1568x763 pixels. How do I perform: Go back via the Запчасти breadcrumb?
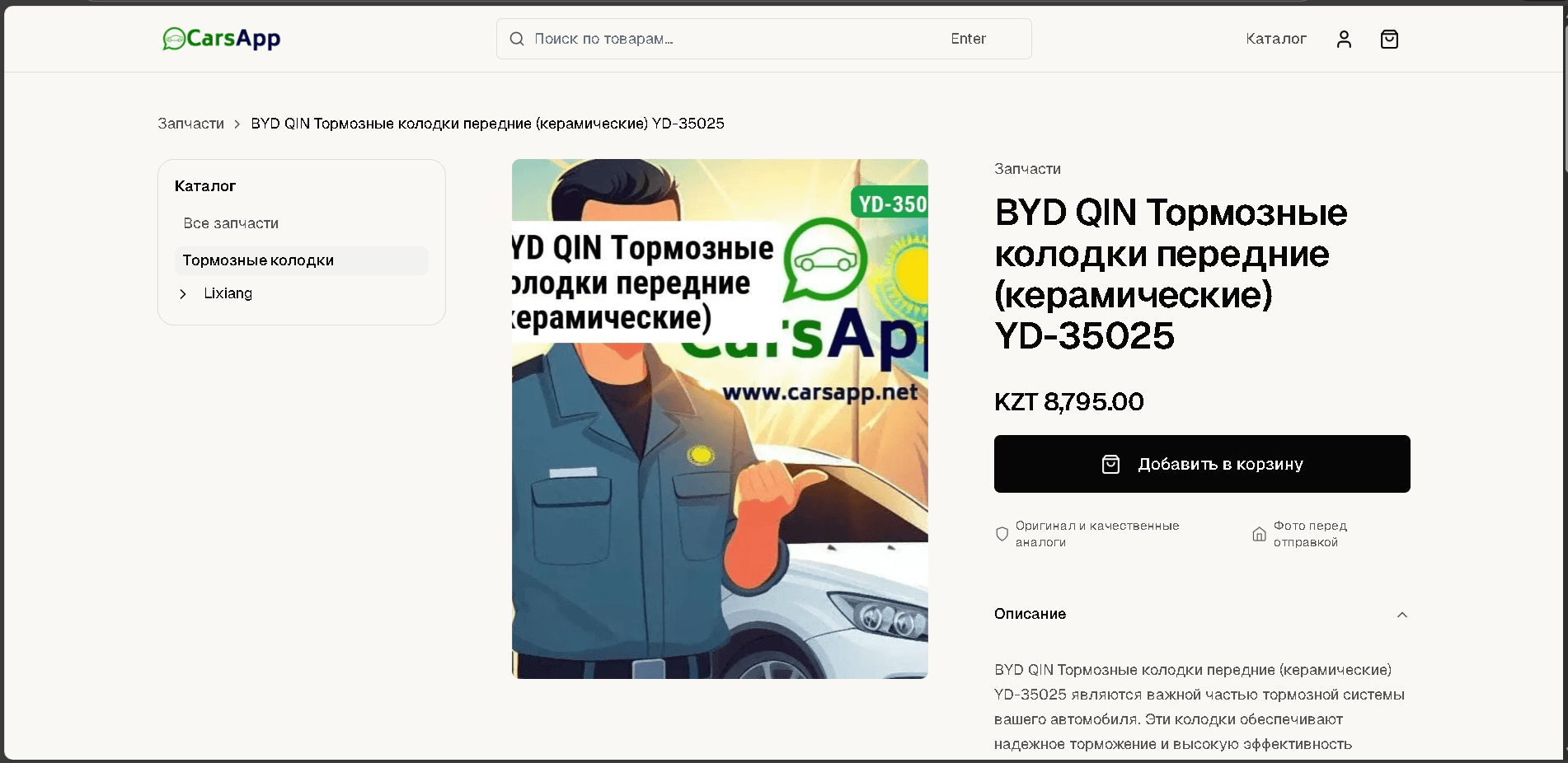pos(190,124)
